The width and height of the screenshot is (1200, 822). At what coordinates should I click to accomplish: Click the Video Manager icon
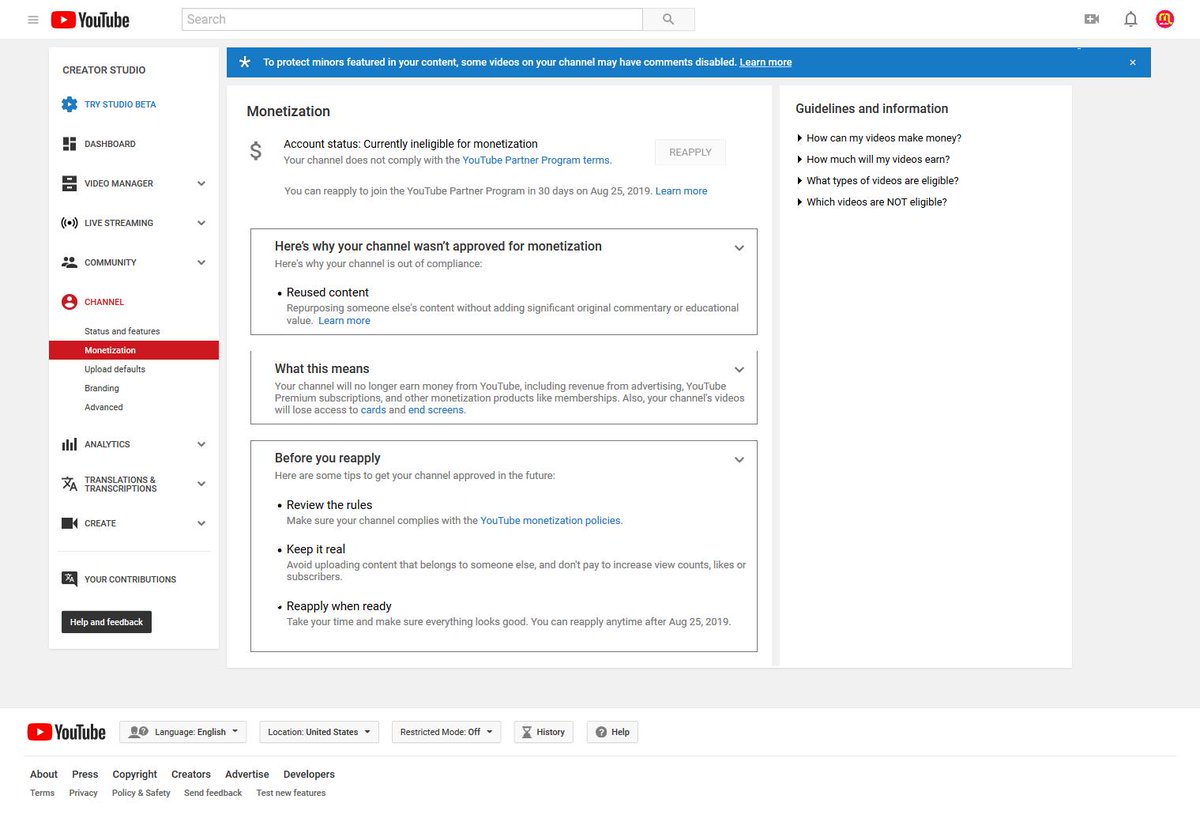pyautogui.click(x=69, y=184)
